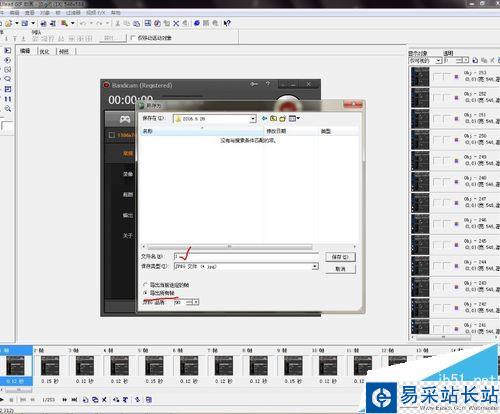The height and width of the screenshot is (414, 500).
Task: Select Obj - 244 thumbnail in object panel
Action: pyautogui.click(x=420, y=265)
